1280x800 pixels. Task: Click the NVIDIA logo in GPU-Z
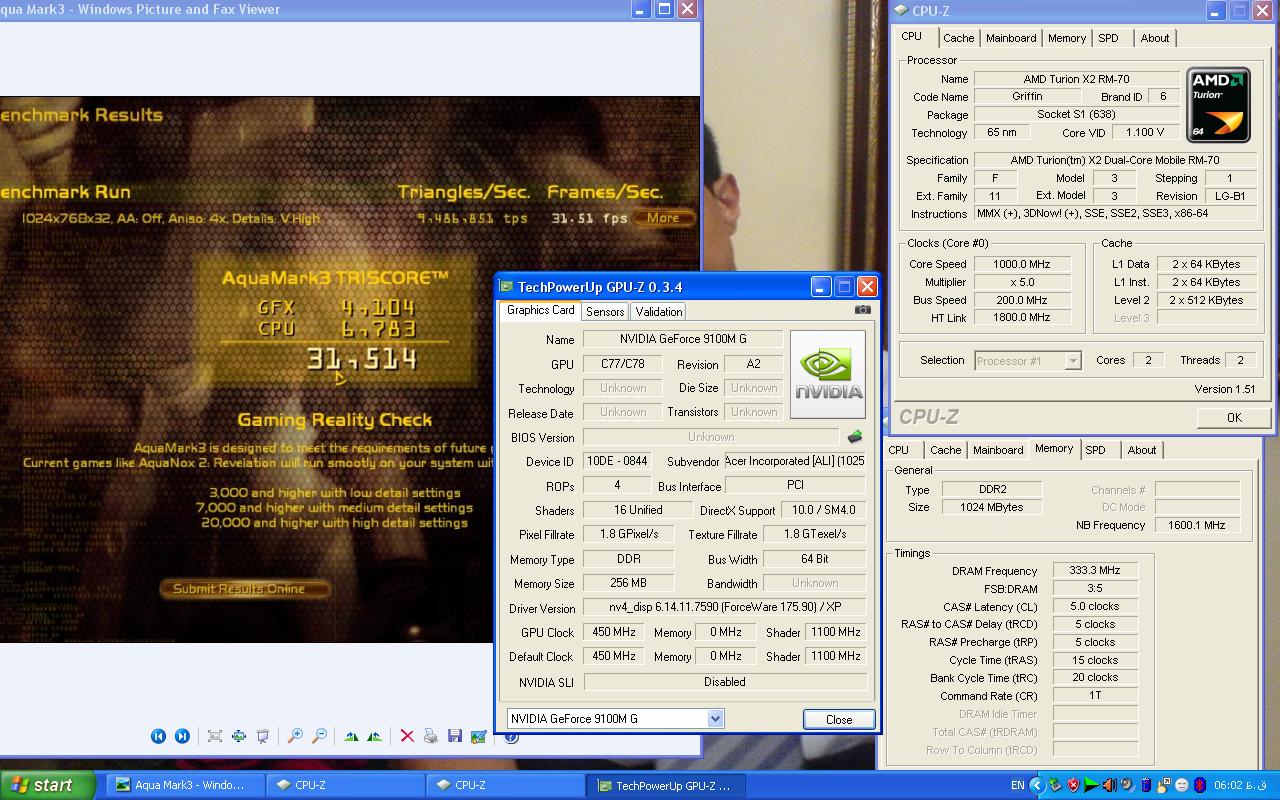(x=828, y=374)
